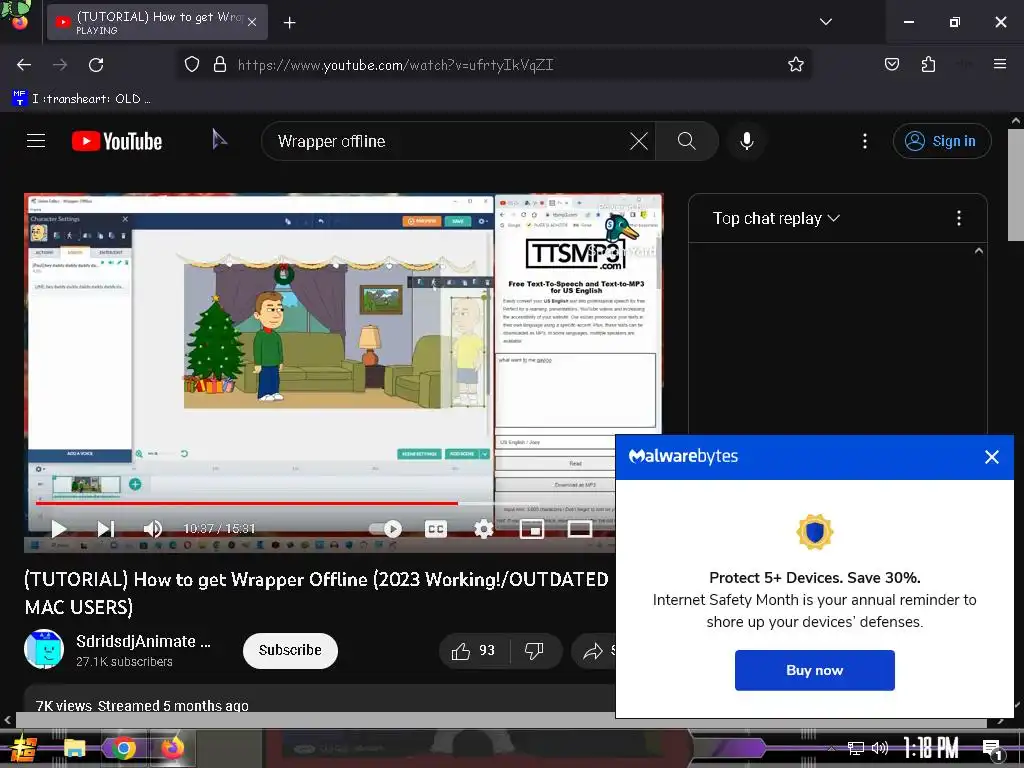Click the 7K views description text
The width and height of the screenshot is (1024, 768).
142,706
